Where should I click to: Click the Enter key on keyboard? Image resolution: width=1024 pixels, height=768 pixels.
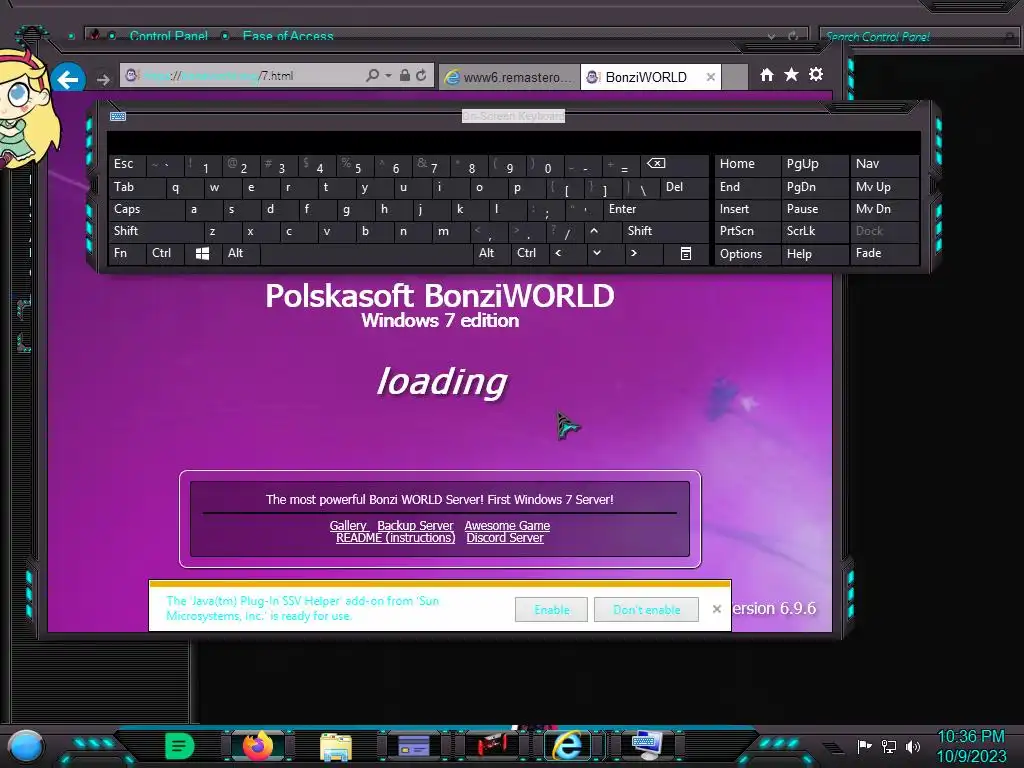point(655,209)
